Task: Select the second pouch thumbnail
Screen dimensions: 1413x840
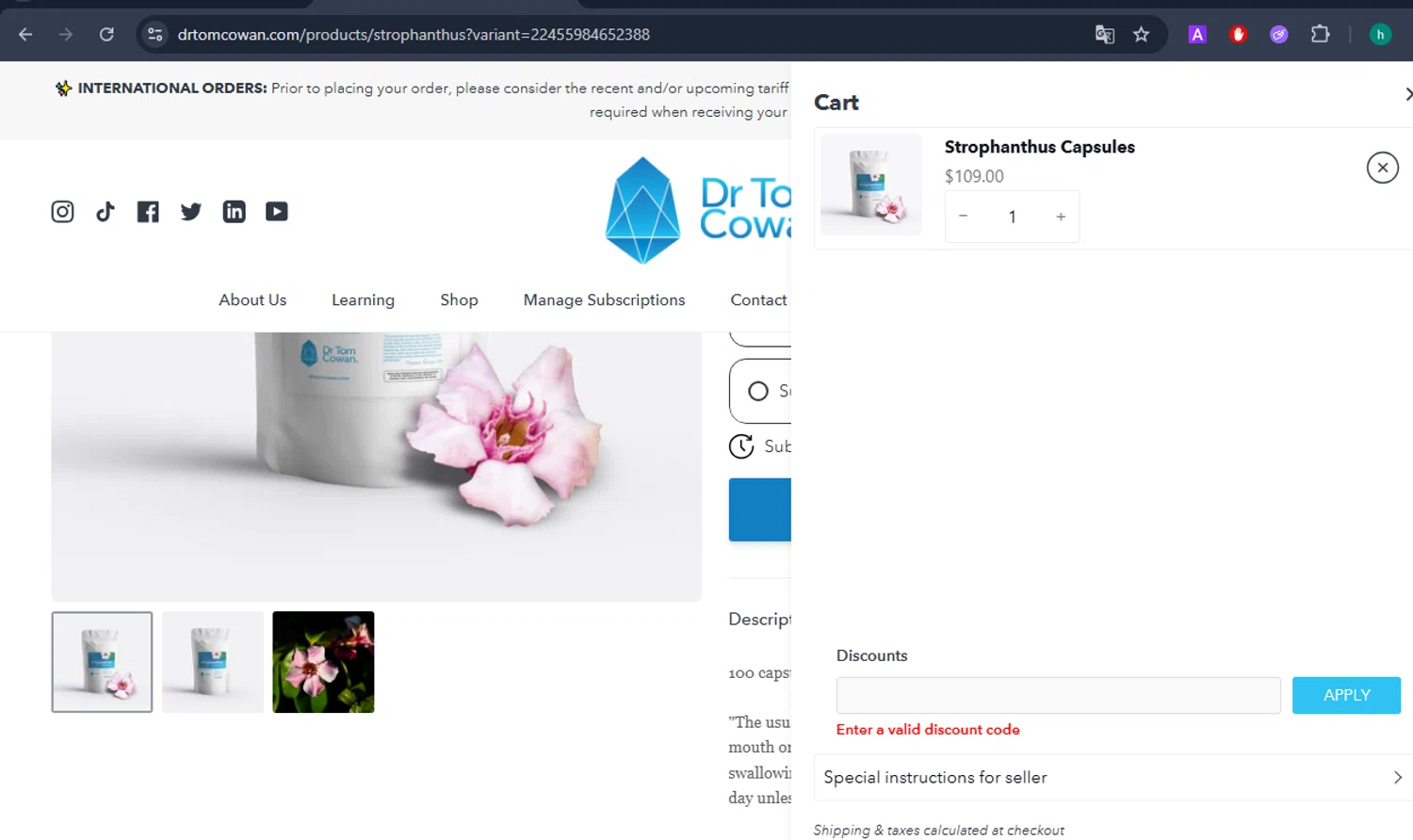Action: coord(213,662)
